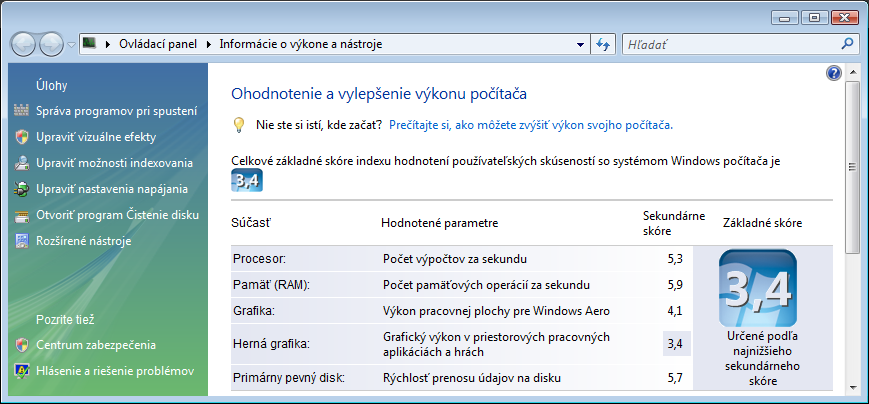Select Ovládací panel breadcrumb

pyautogui.click(x=158, y=44)
